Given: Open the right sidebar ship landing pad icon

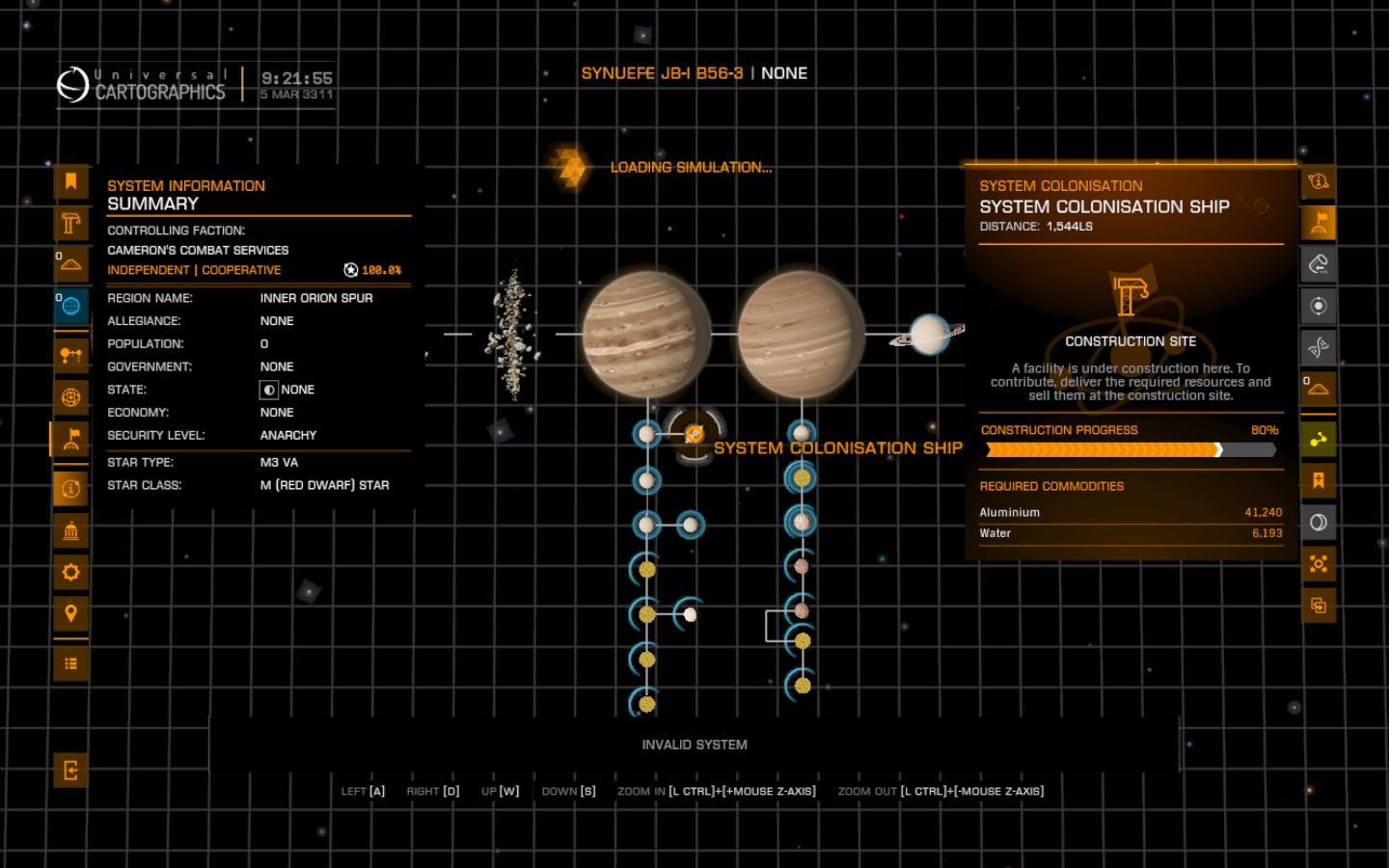Looking at the screenshot, I should pos(1319,389).
